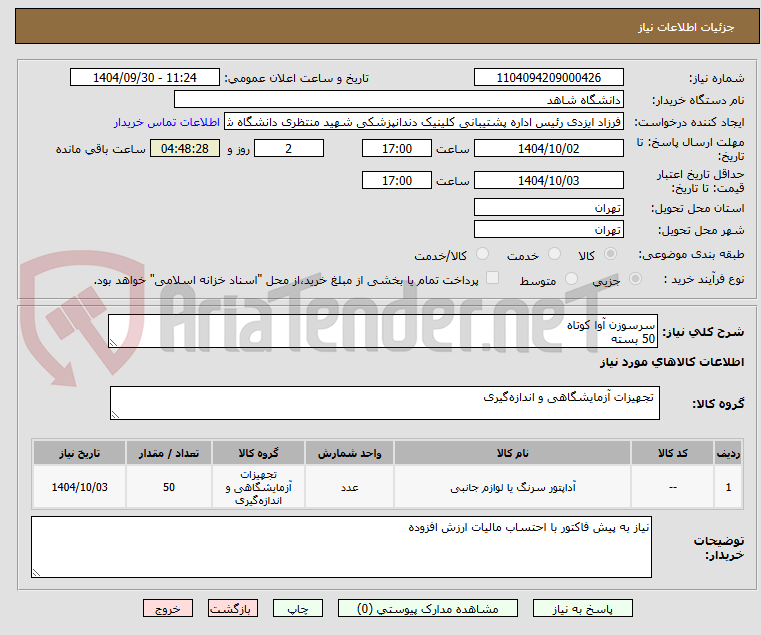This screenshot has width=761, height=635.
Task: Open اطلاعات تماس خریدار link
Action: pos(167,122)
